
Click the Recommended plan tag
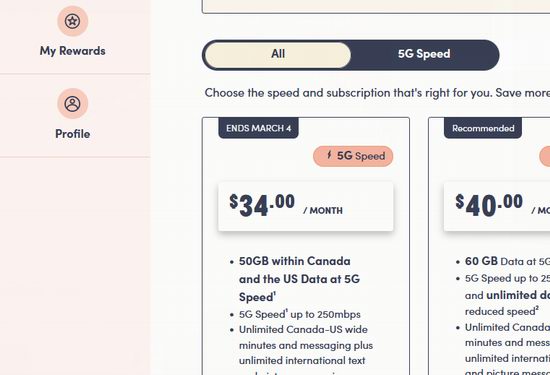(x=483, y=128)
